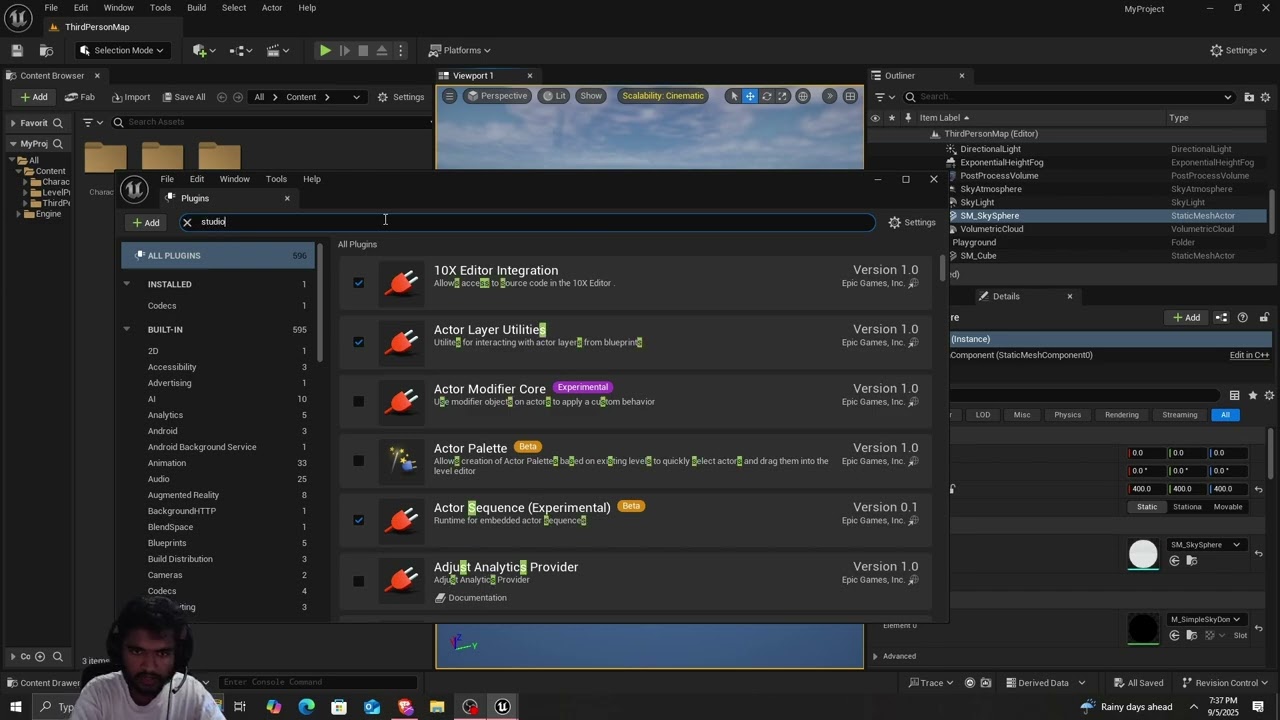Click Import in Content Browser

click(x=131, y=97)
